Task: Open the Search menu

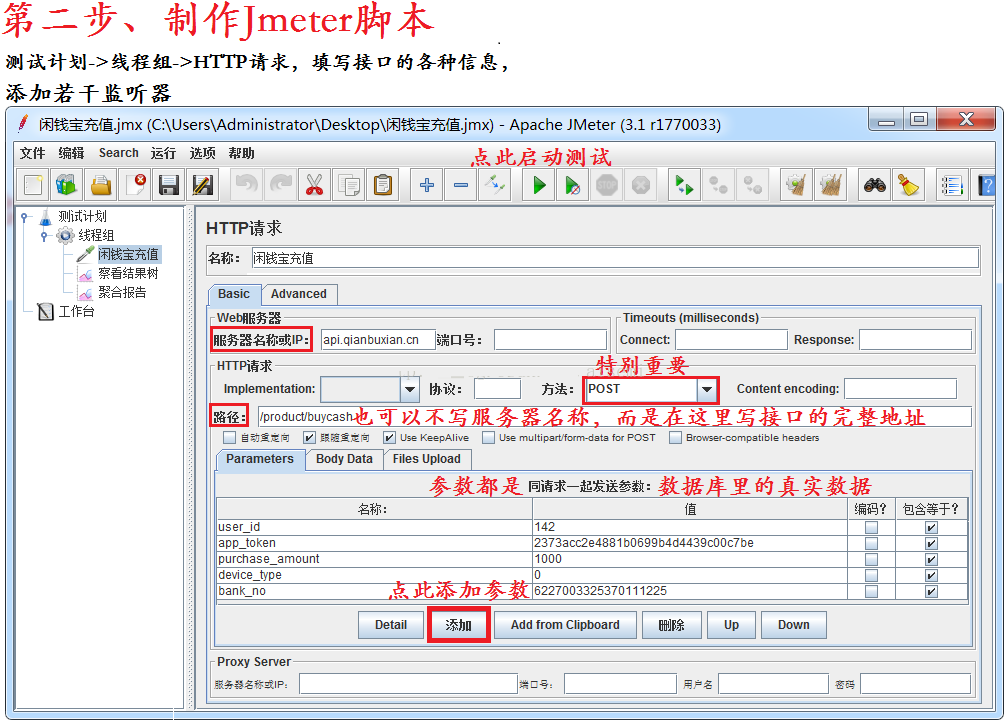Action: [x=118, y=153]
